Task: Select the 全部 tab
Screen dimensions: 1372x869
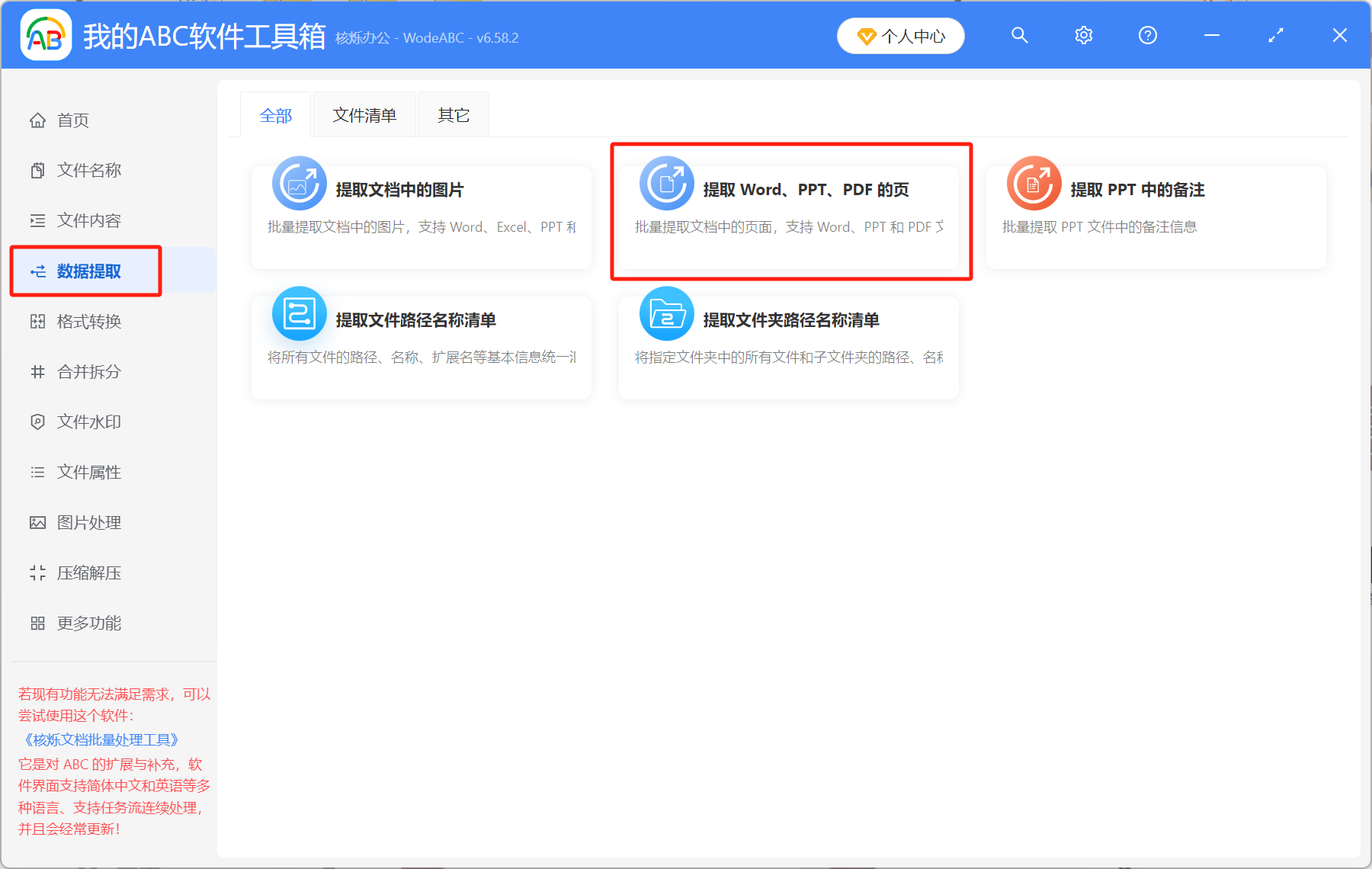Action: (x=276, y=114)
